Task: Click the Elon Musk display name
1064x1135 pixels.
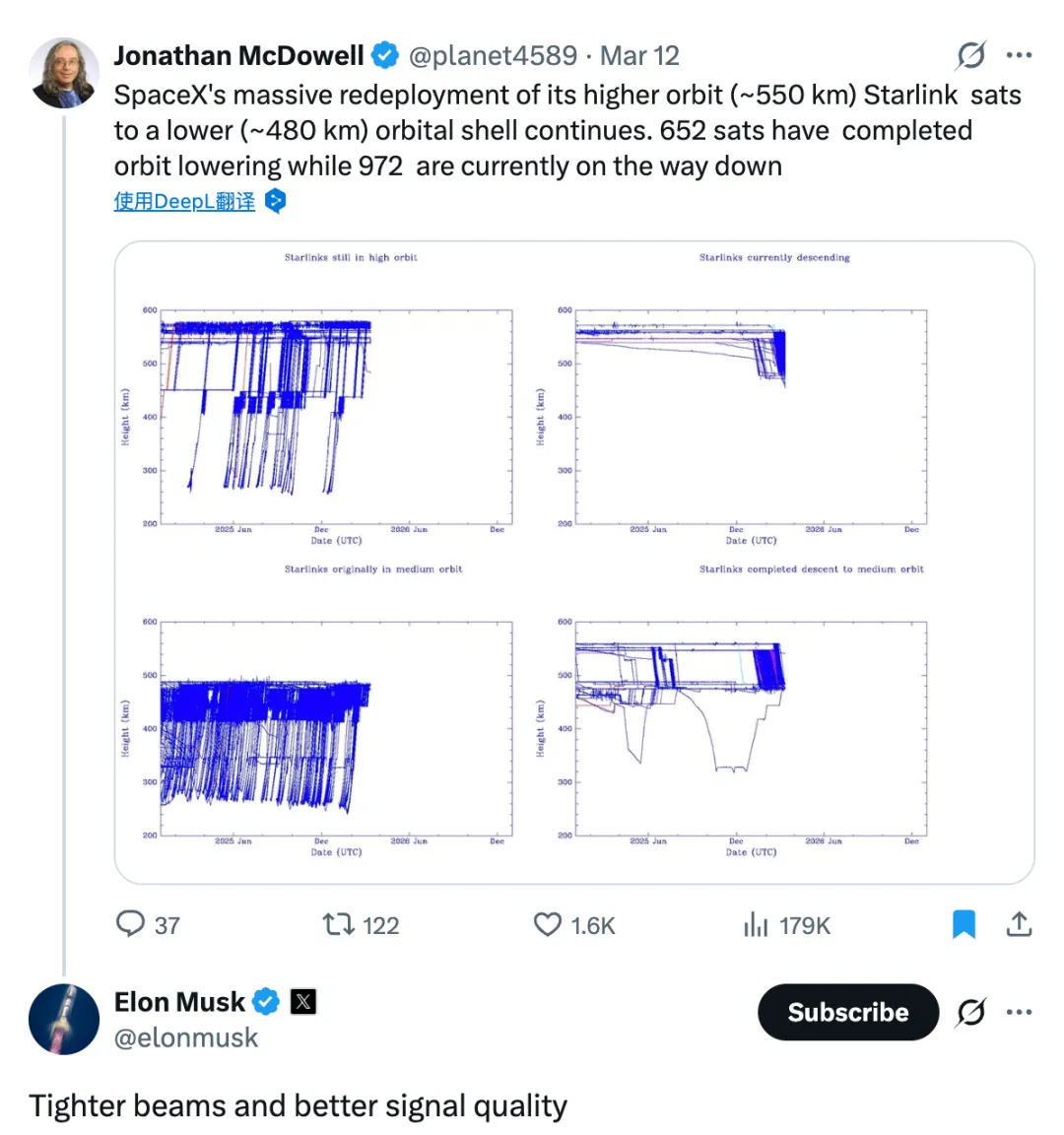Action: 179,1002
